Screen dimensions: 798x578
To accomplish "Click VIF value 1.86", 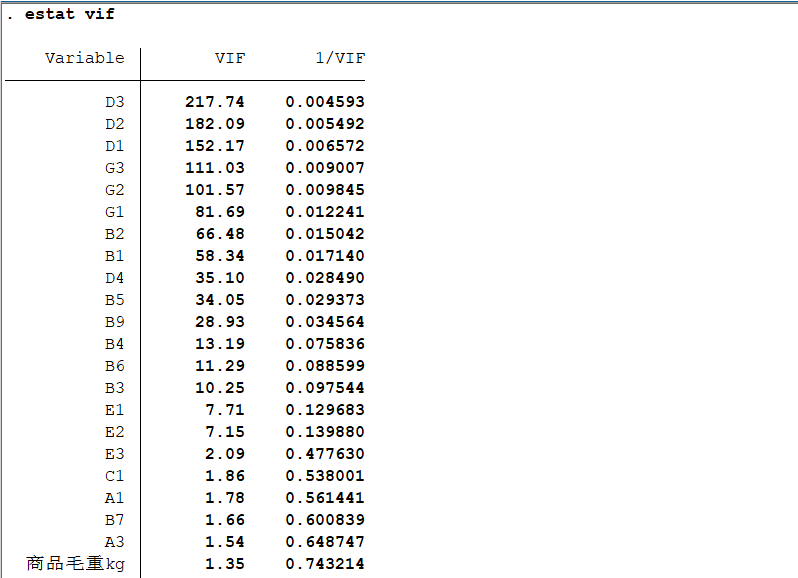I will pyautogui.click(x=225, y=475).
